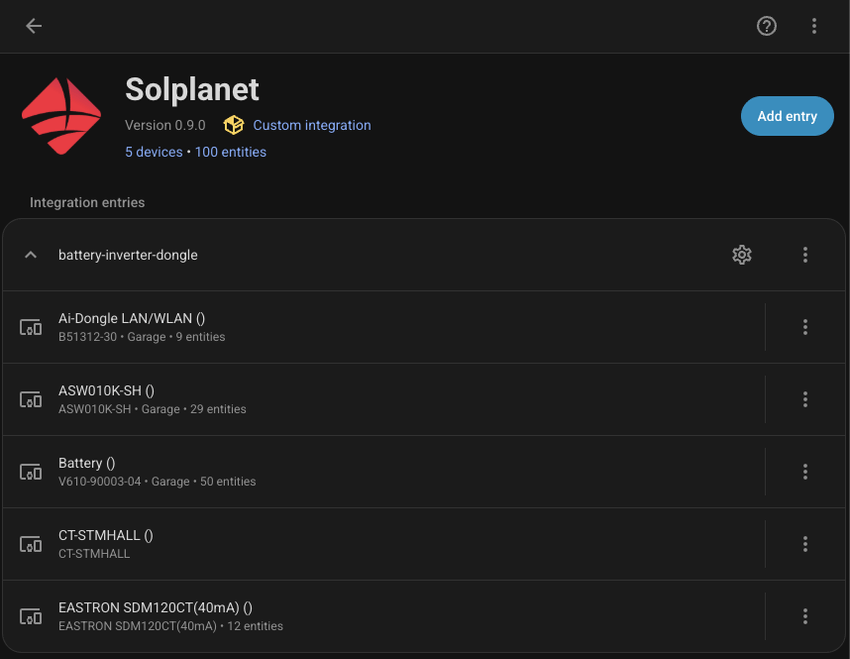Click the Custom integration package icon
850x659 pixels.
point(233,125)
